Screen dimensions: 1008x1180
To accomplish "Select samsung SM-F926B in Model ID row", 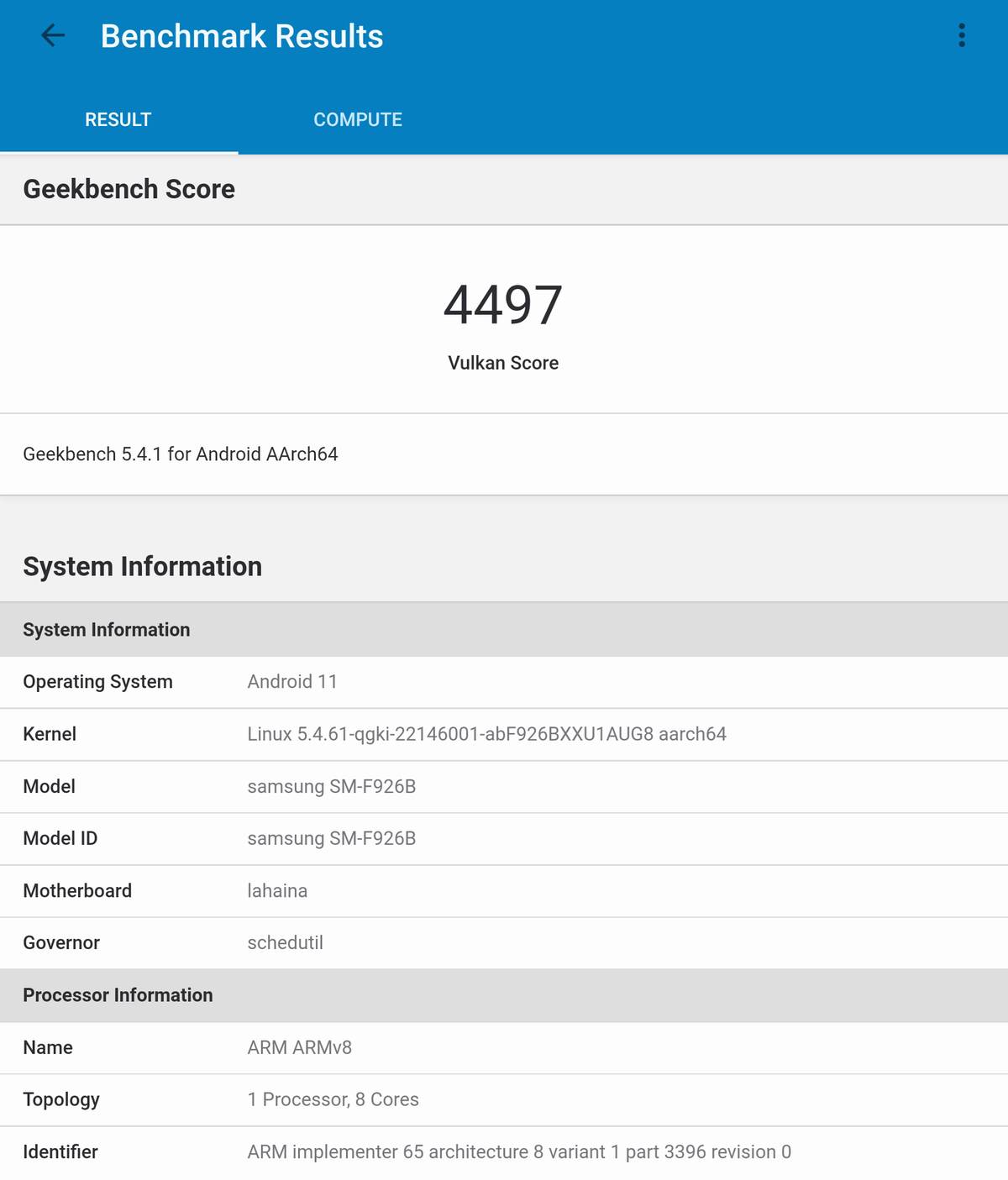I will 332,839.
